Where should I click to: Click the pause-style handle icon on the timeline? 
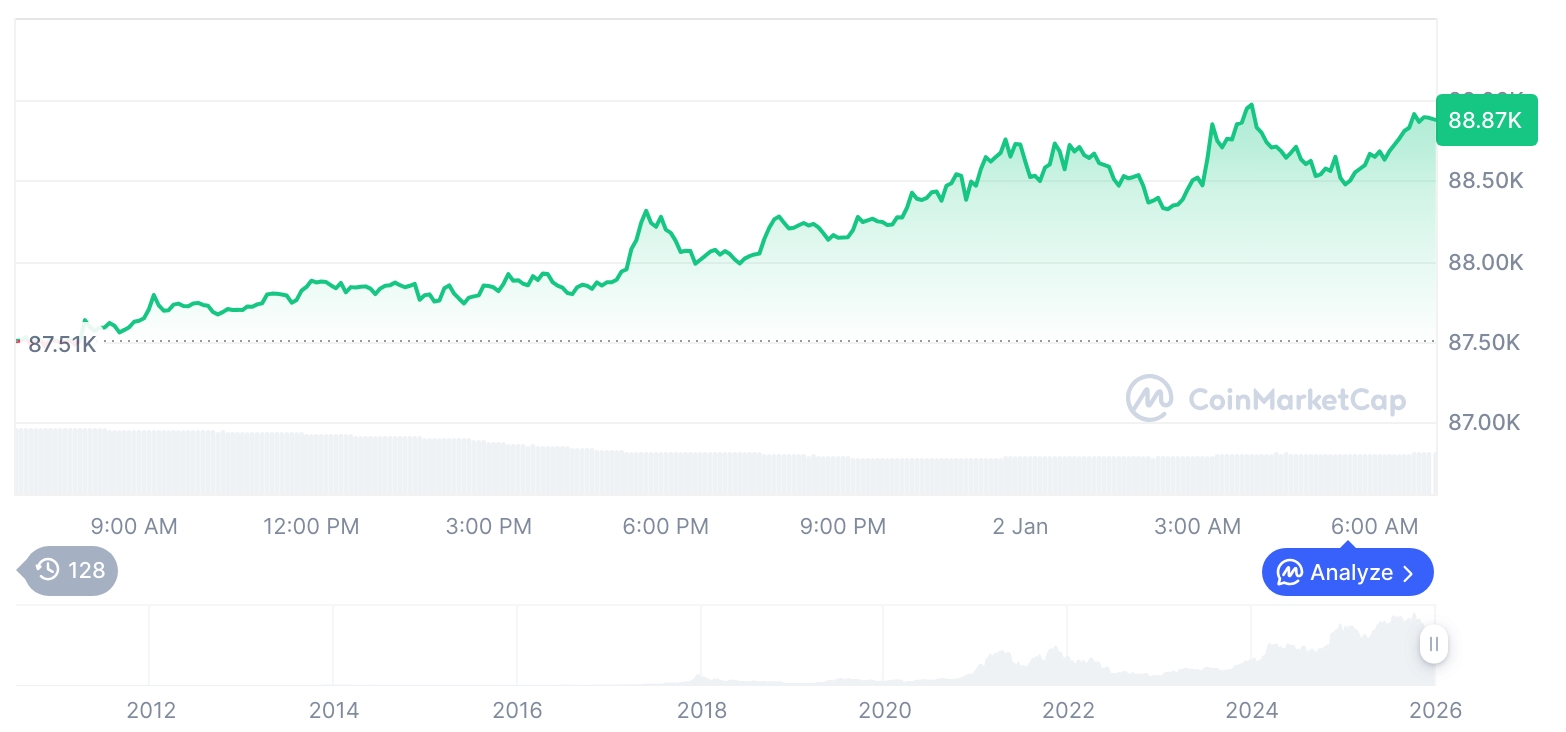tap(1434, 643)
